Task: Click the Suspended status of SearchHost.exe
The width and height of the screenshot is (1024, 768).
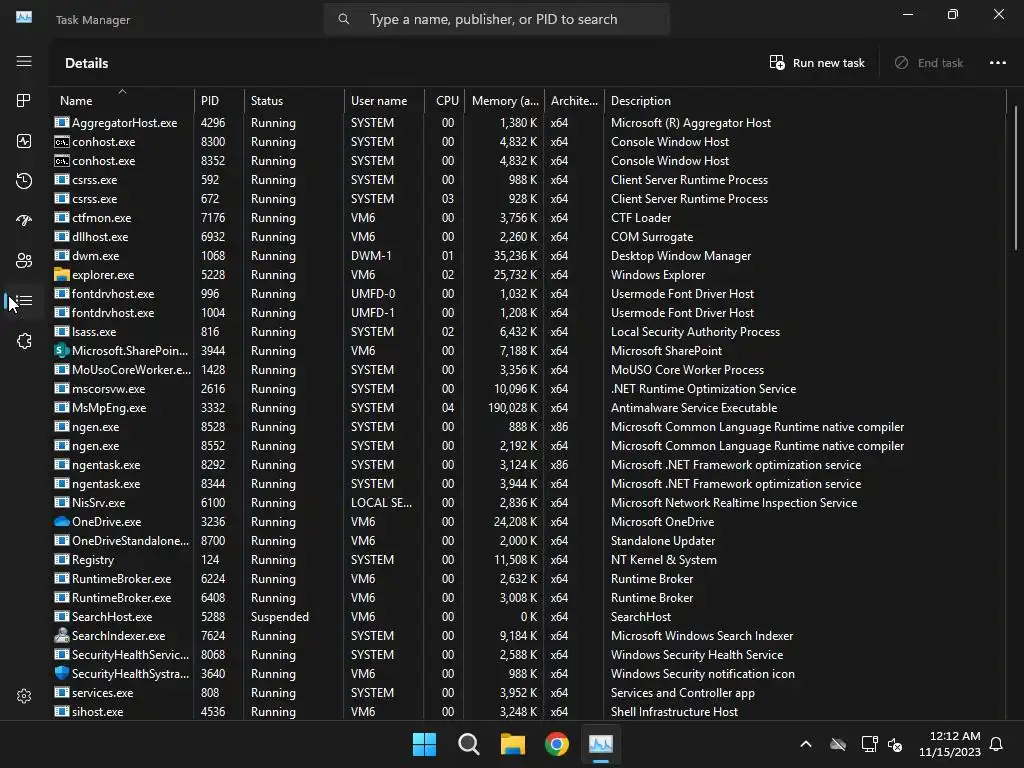Action: pyautogui.click(x=280, y=616)
